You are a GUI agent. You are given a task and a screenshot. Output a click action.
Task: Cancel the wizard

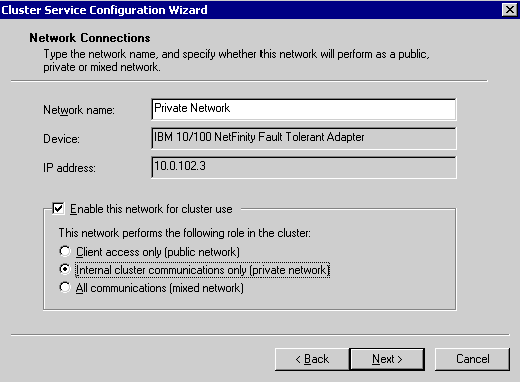click(x=472, y=359)
